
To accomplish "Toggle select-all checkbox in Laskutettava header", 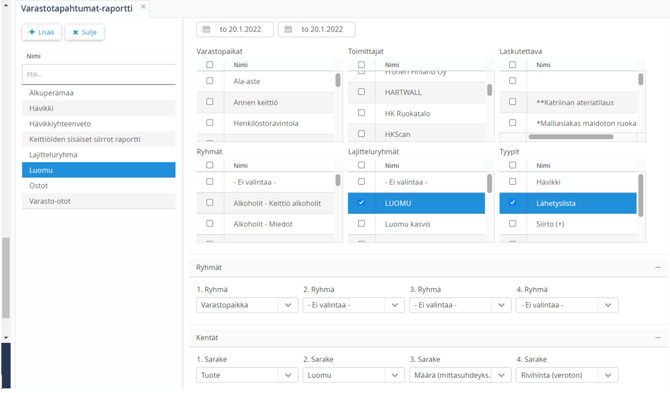I will click(513, 65).
